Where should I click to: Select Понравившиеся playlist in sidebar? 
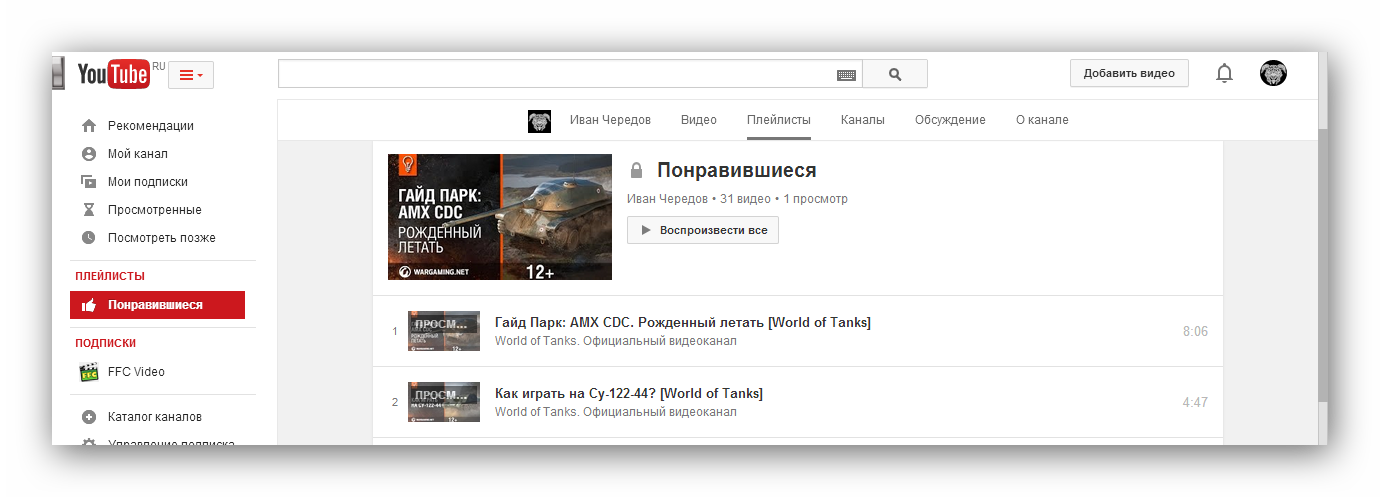pos(157,305)
